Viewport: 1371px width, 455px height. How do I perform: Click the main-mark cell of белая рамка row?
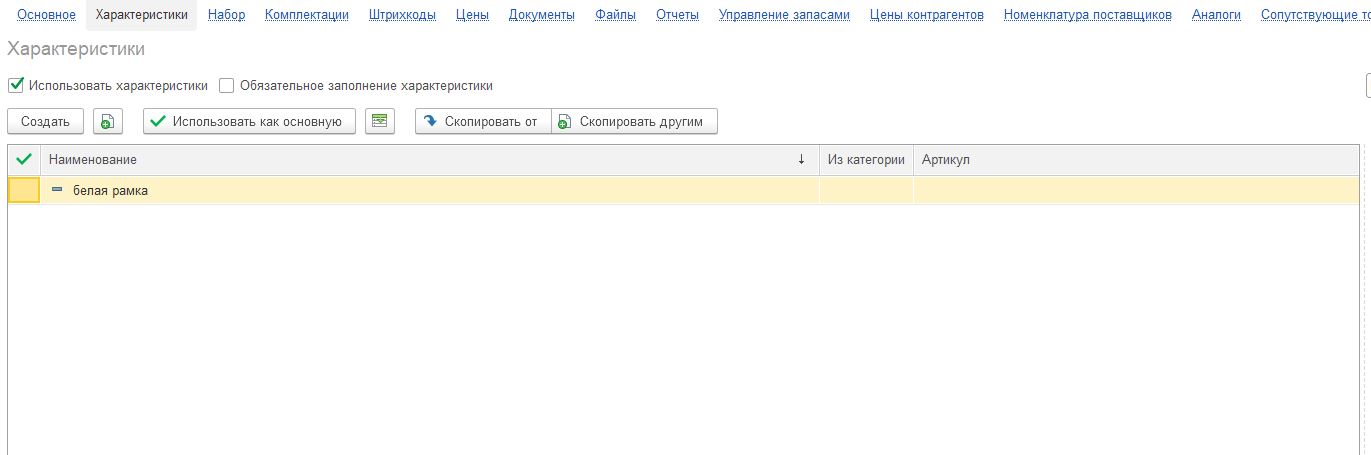(x=24, y=190)
